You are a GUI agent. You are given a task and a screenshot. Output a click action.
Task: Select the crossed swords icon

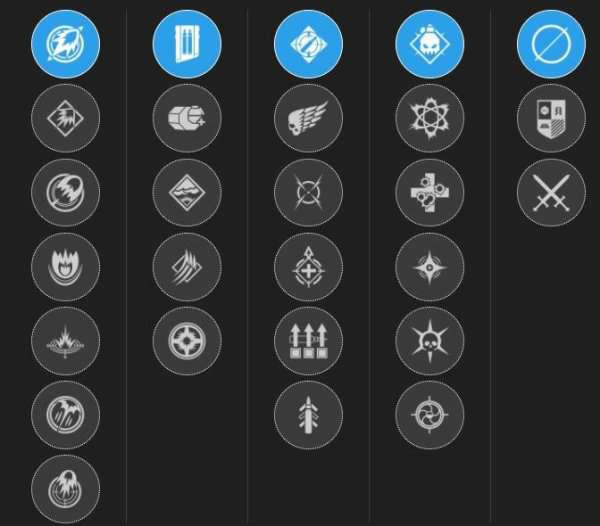pyautogui.click(x=551, y=192)
